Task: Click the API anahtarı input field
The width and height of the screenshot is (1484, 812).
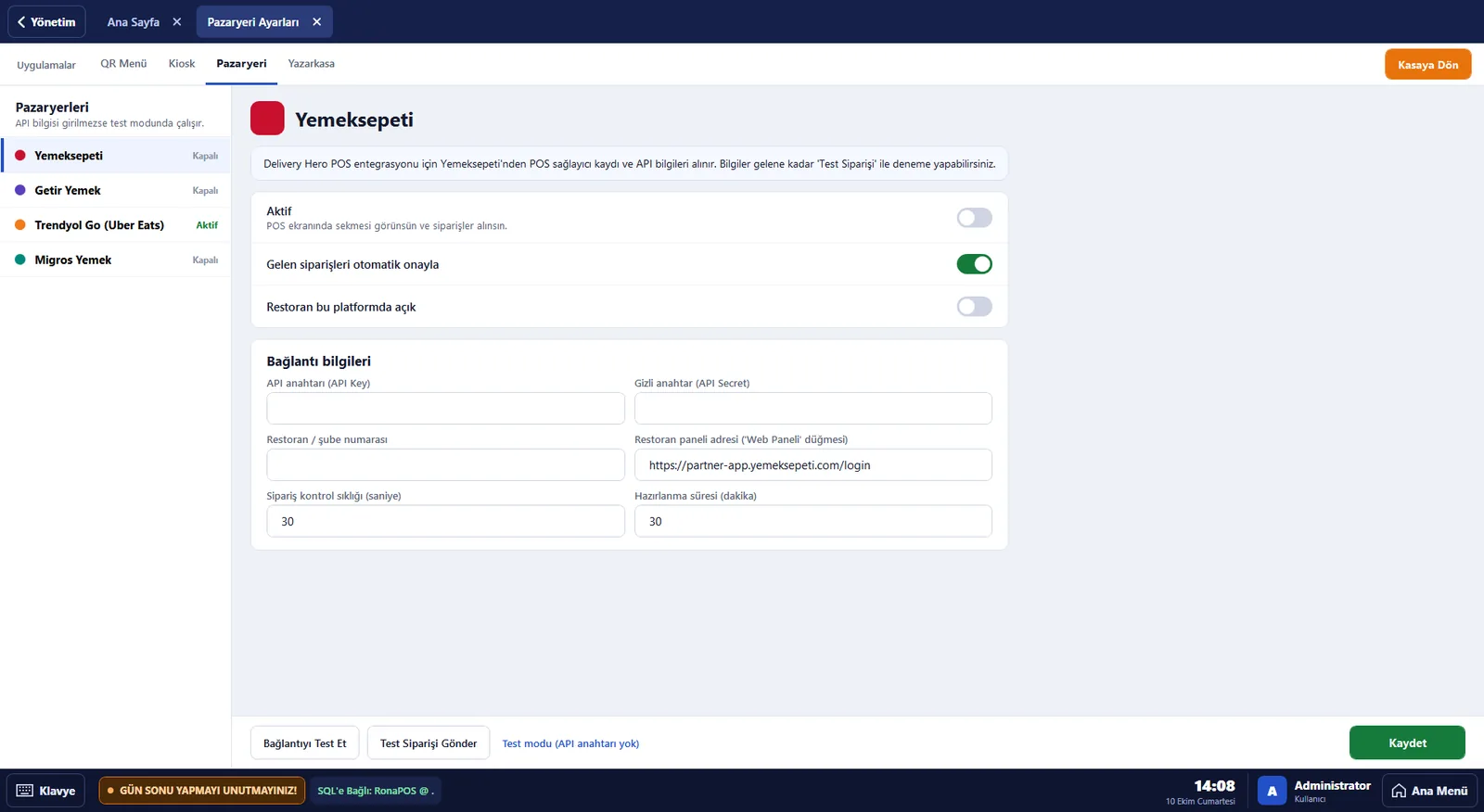Action: click(x=445, y=408)
